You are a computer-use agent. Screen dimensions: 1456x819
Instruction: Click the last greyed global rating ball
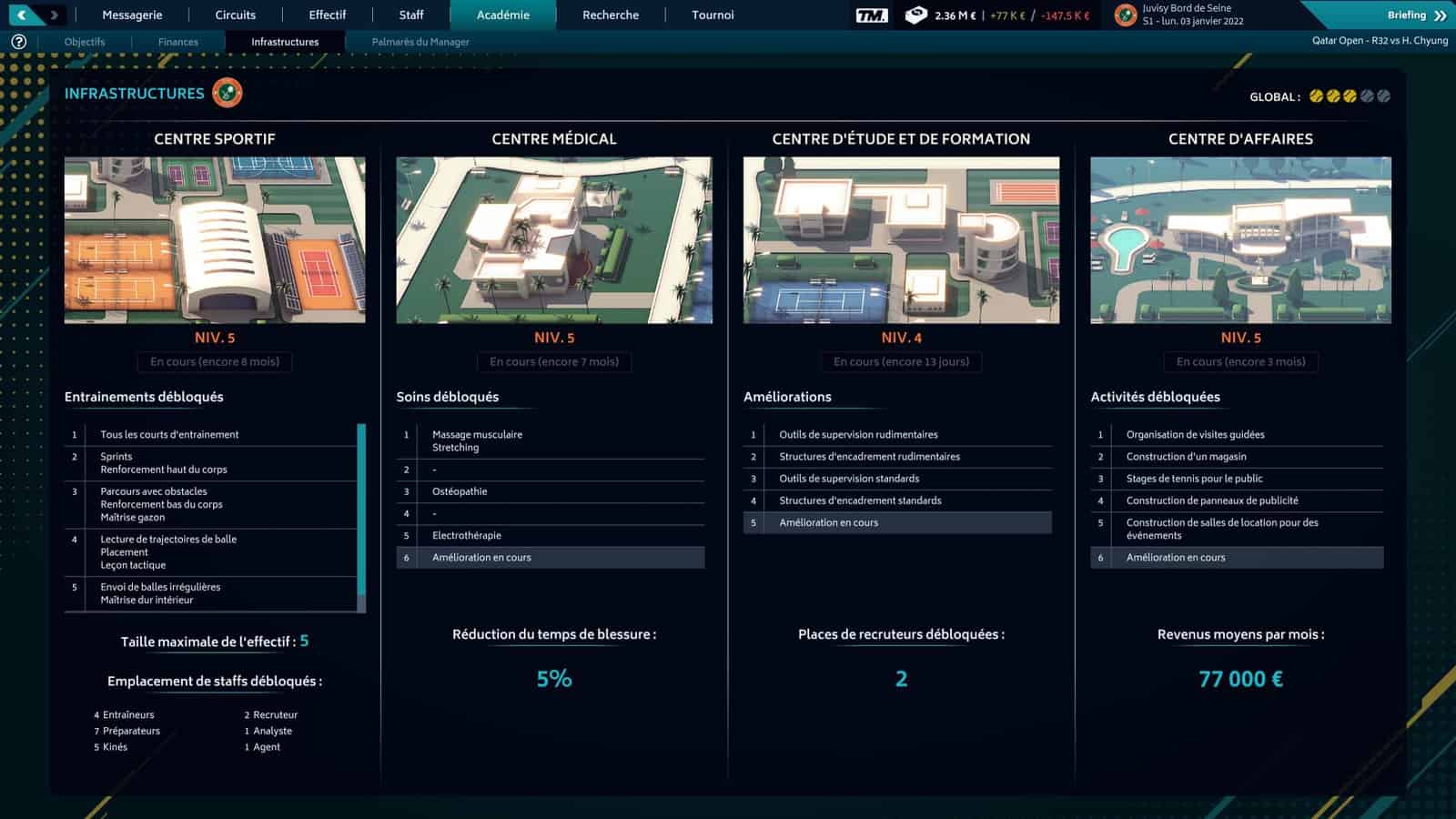(x=1383, y=96)
